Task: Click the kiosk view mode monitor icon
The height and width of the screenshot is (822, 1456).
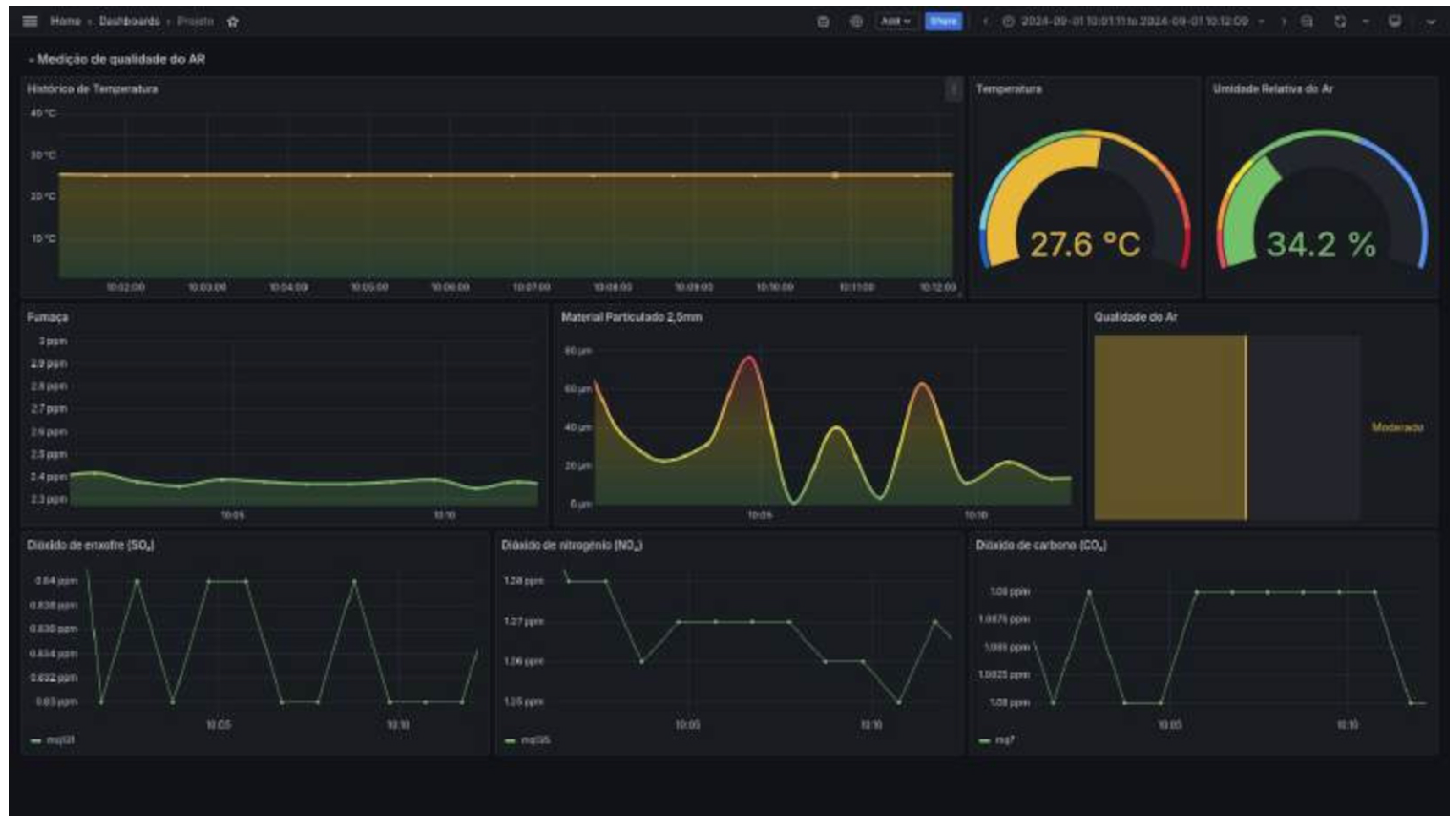Action: pos(1395,22)
